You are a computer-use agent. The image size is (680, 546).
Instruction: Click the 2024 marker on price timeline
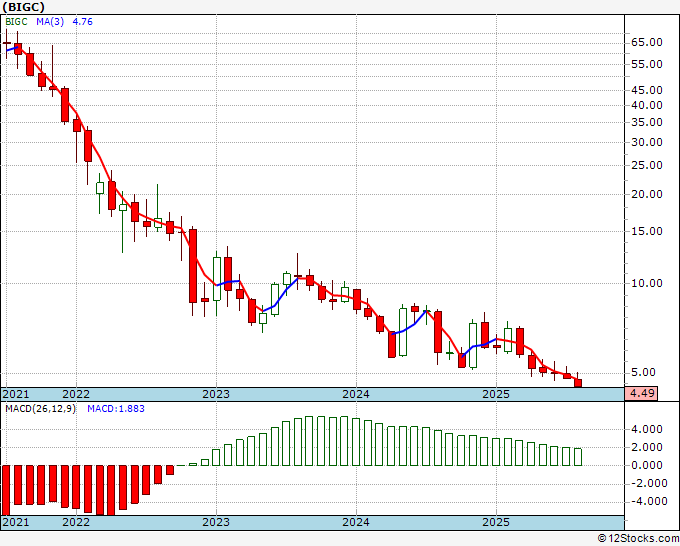356,394
